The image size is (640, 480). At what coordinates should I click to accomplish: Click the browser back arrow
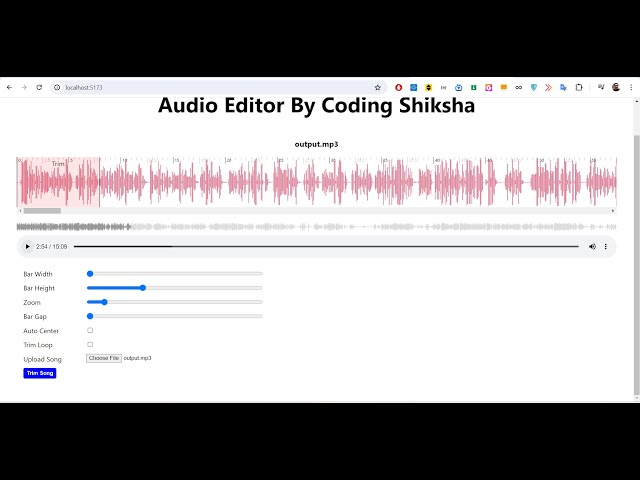(10, 88)
